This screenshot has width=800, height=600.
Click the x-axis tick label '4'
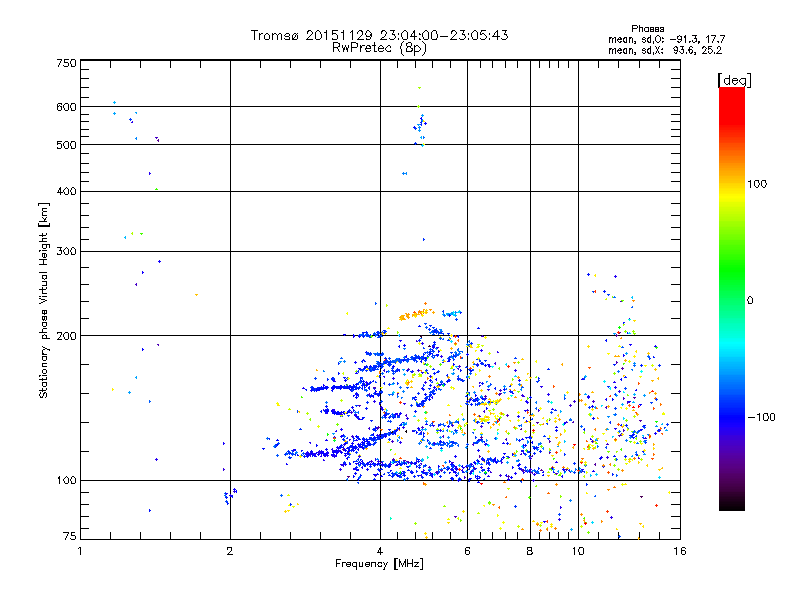(x=380, y=551)
